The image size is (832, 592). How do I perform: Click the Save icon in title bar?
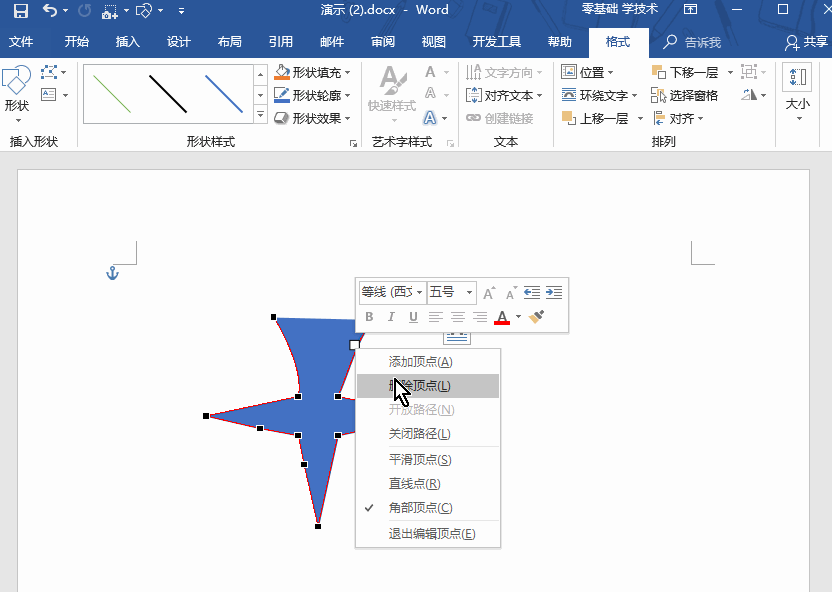20,11
